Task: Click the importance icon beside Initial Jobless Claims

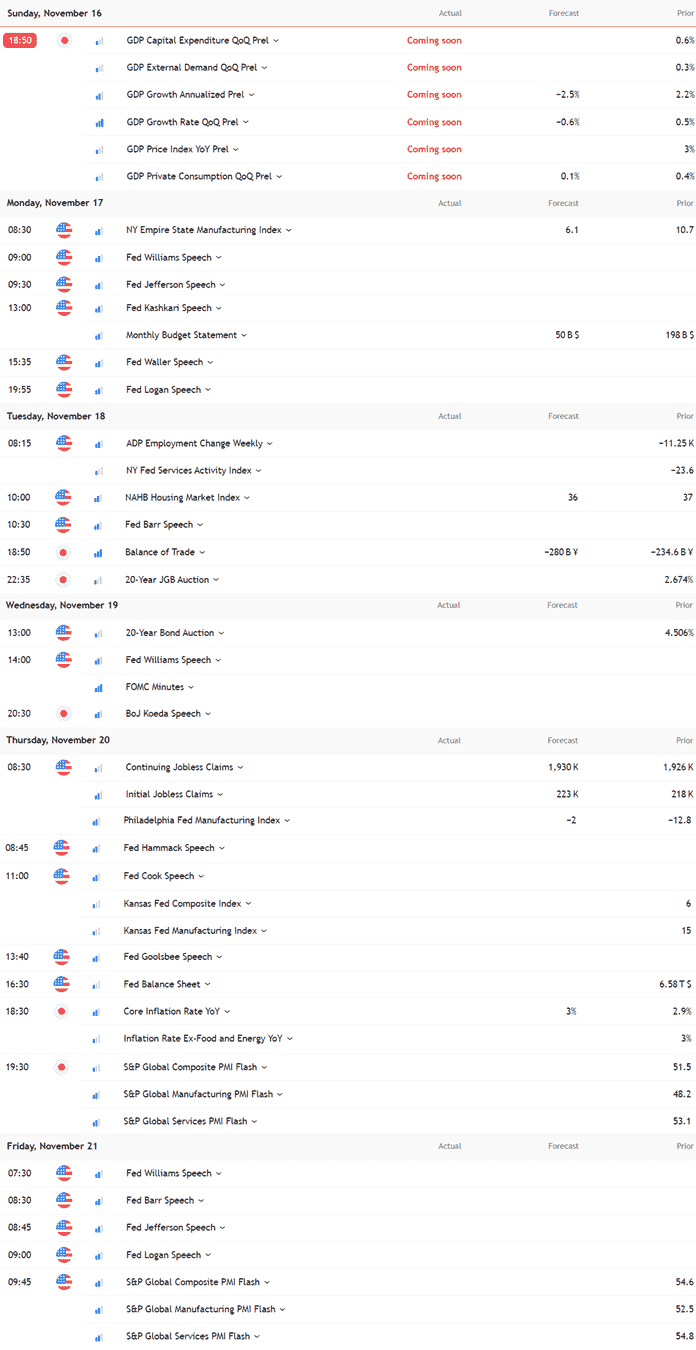Action: (98, 794)
